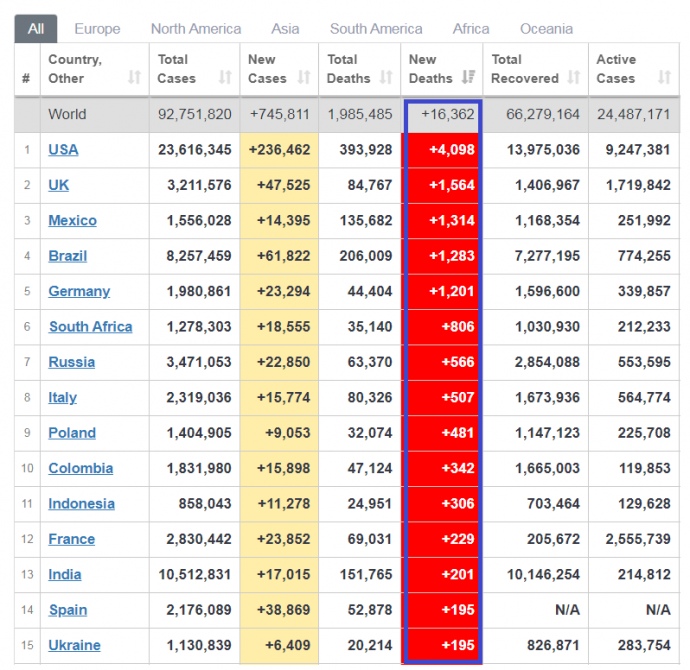Sort by Total Recovered arrows icon

pyautogui.click(x=573, y=78)
